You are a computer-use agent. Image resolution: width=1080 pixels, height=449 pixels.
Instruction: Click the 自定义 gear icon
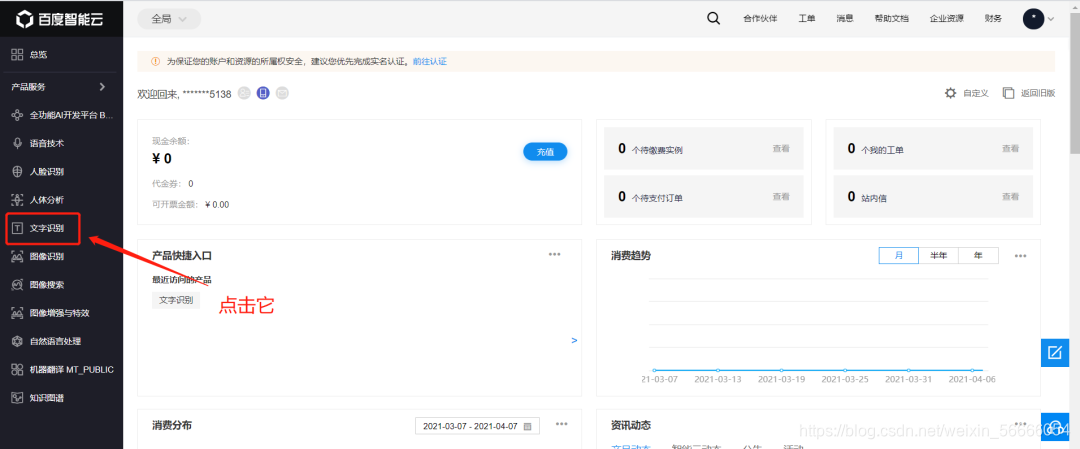pyautogui.click(x=951, y=93)
